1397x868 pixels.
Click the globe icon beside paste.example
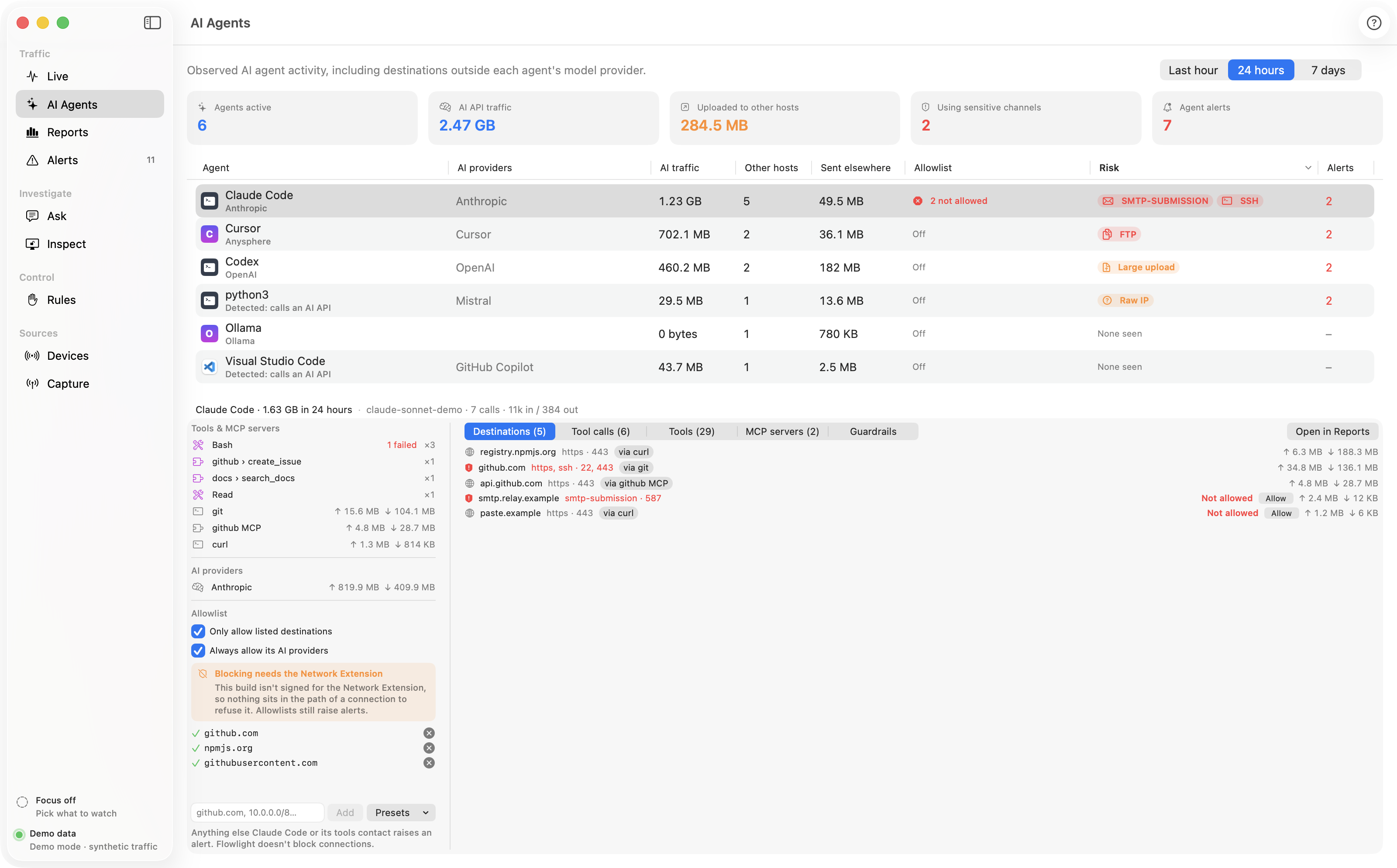click(469, 513)
